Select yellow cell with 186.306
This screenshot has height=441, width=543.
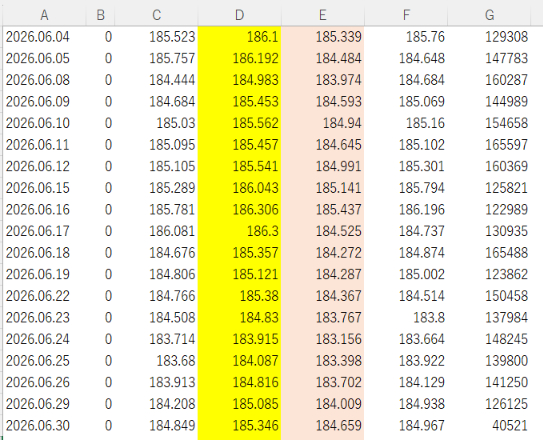[239, 210]
